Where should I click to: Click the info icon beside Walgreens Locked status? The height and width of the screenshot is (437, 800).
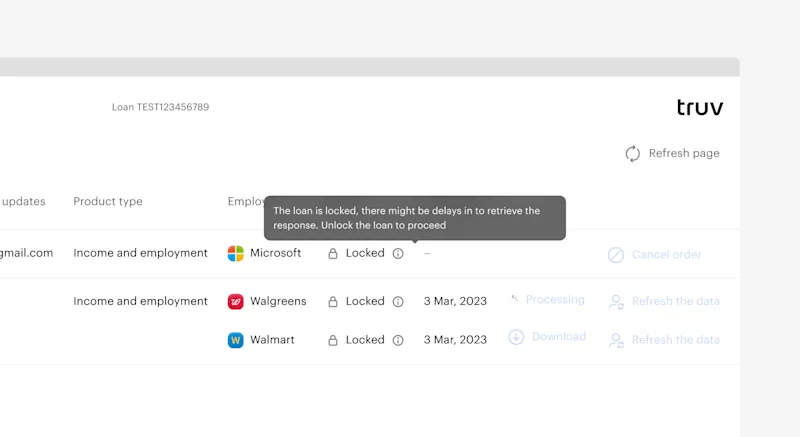pos(398,302)
